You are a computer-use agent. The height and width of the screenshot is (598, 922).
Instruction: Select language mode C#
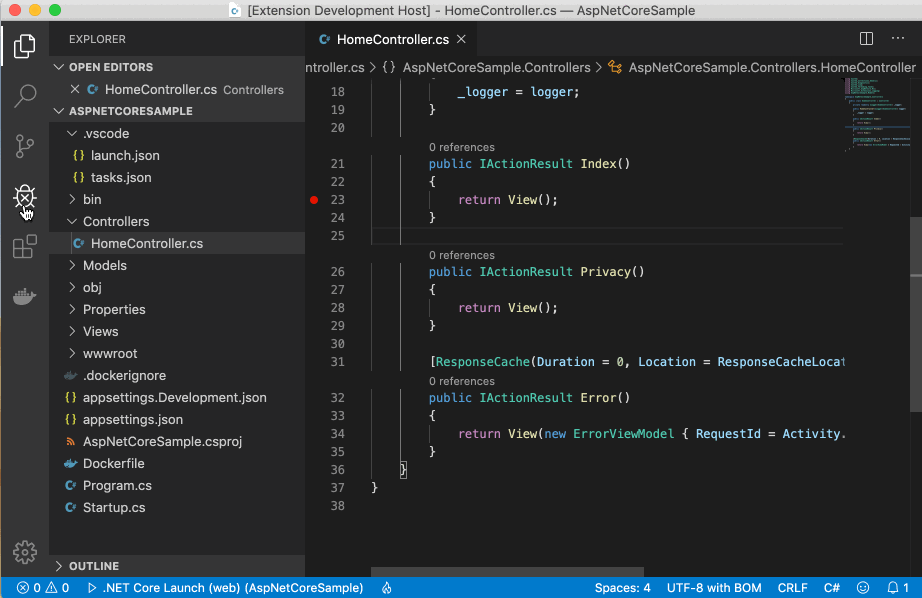pyautogui.click(x=831, y=587)
